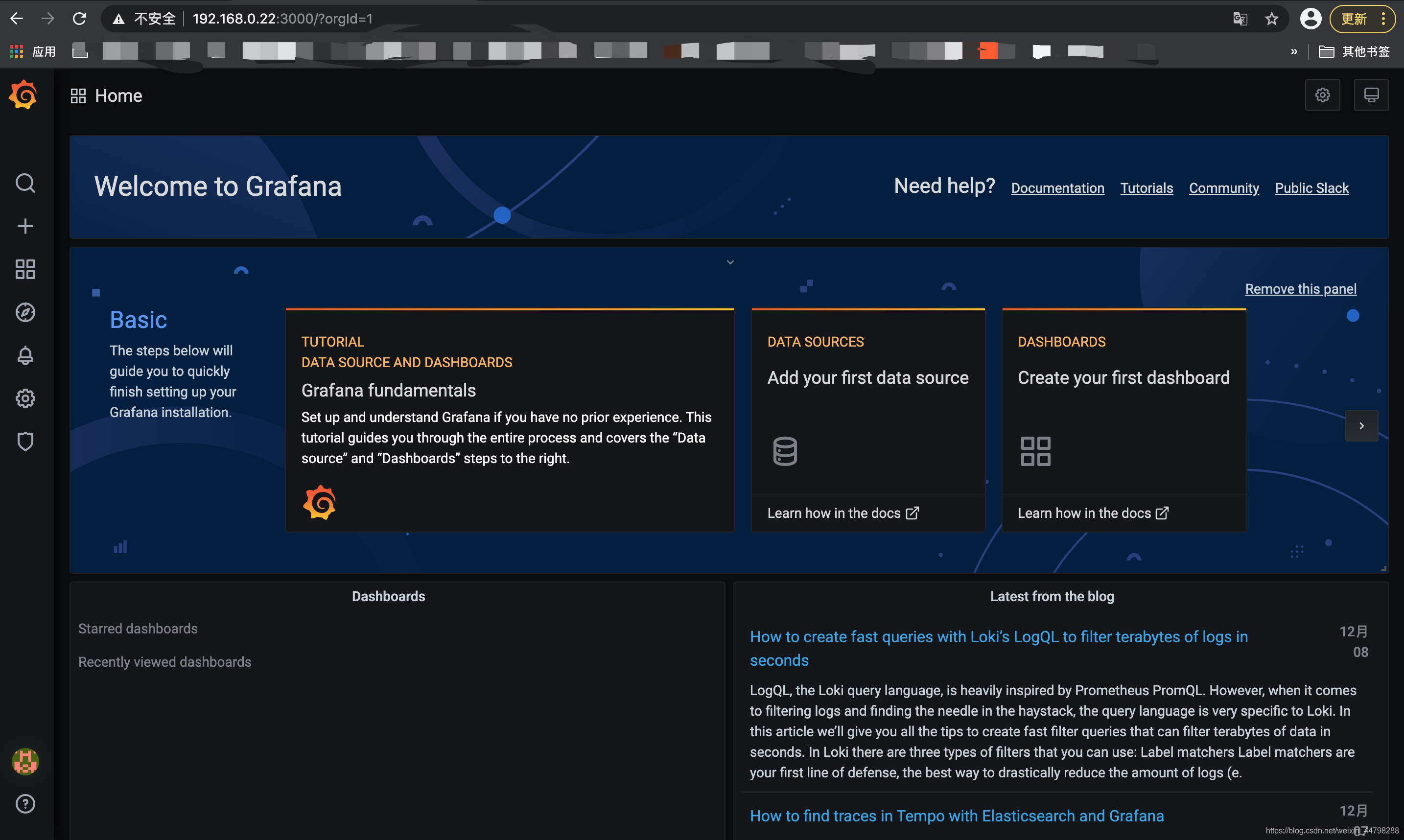Click the Dashboards panel title
This screenshot has width=1404, height=840.
(388, 596)
